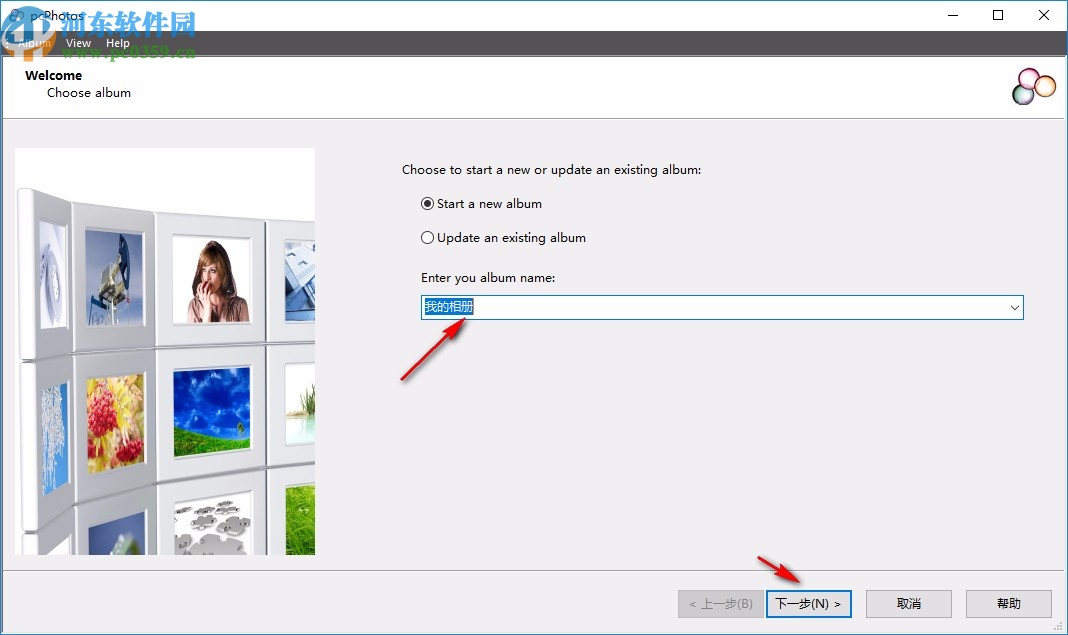Expand the album name dropdown arrow
Viewport: 1068px width, 635px height.
point(1014,308)
